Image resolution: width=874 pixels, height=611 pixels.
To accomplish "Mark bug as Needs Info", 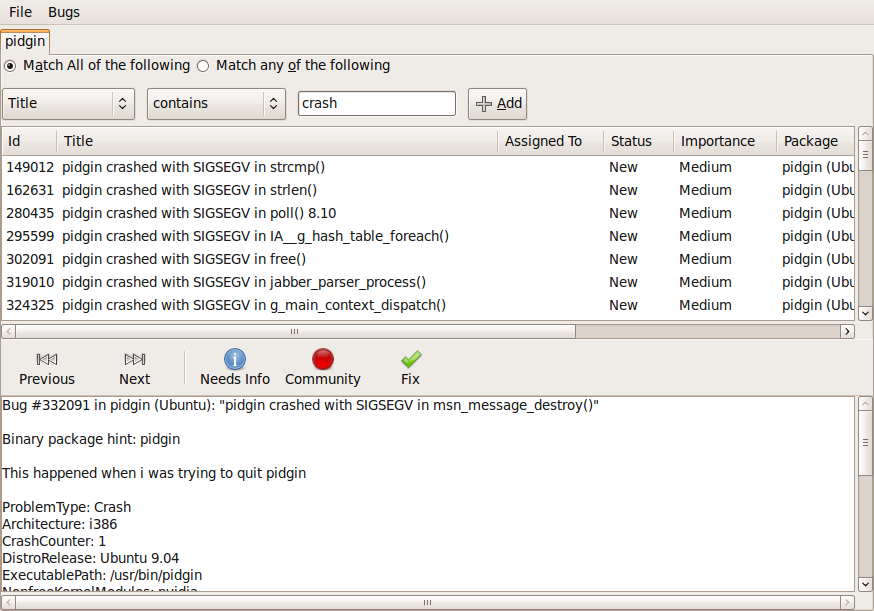I will tap(235, 359).
